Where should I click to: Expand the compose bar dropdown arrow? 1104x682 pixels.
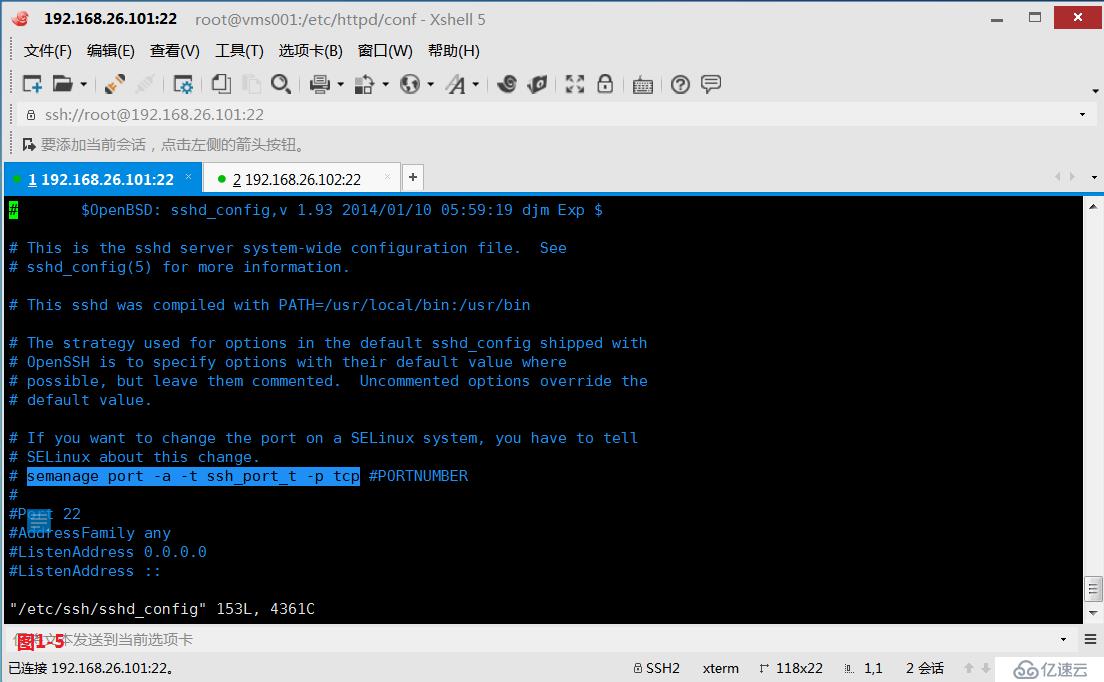point(1063,640)
